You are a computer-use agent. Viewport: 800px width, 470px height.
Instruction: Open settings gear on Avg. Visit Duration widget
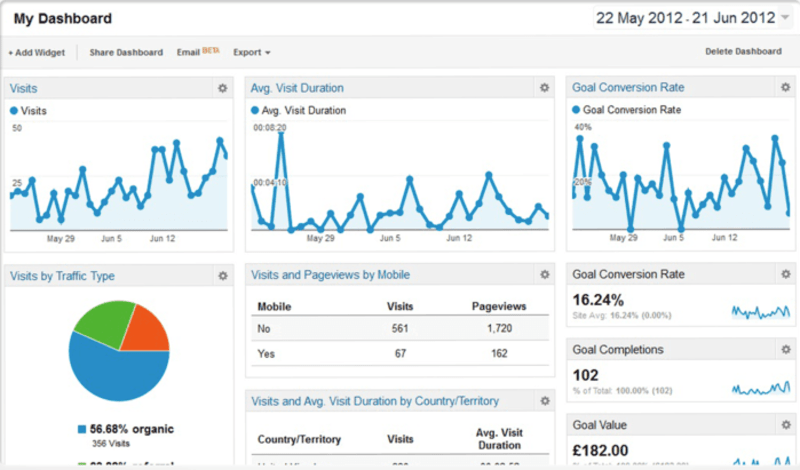[x=544, y=88]
